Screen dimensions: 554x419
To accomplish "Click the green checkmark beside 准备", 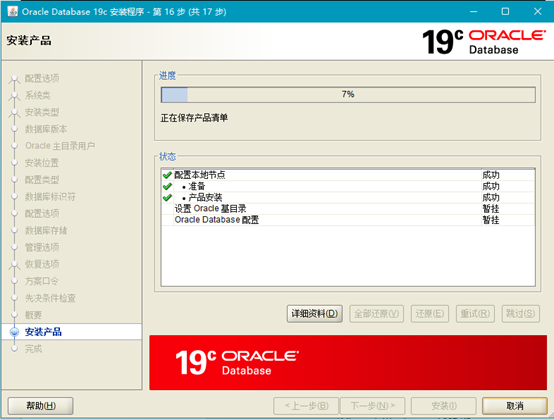I will pyautogui.click(x=167, y=186).
